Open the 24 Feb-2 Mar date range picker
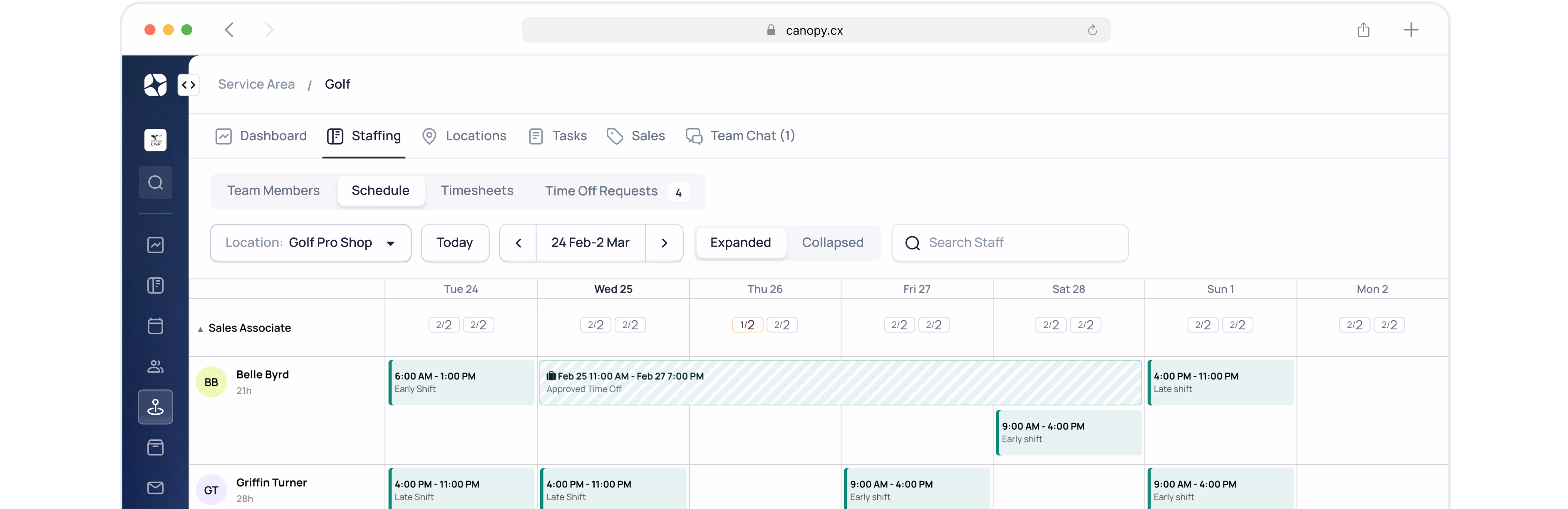Viewport: 1568px width, 509px height. tap(590, 243)
